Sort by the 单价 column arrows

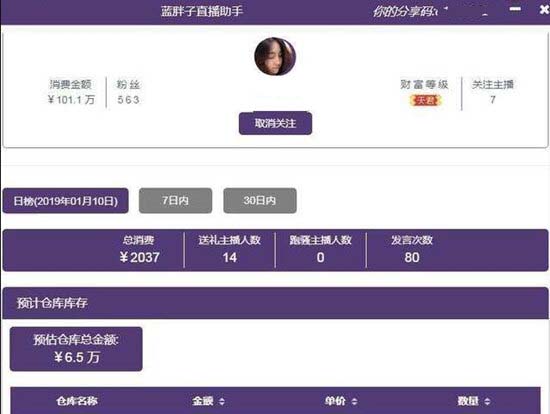coord(354,401)
